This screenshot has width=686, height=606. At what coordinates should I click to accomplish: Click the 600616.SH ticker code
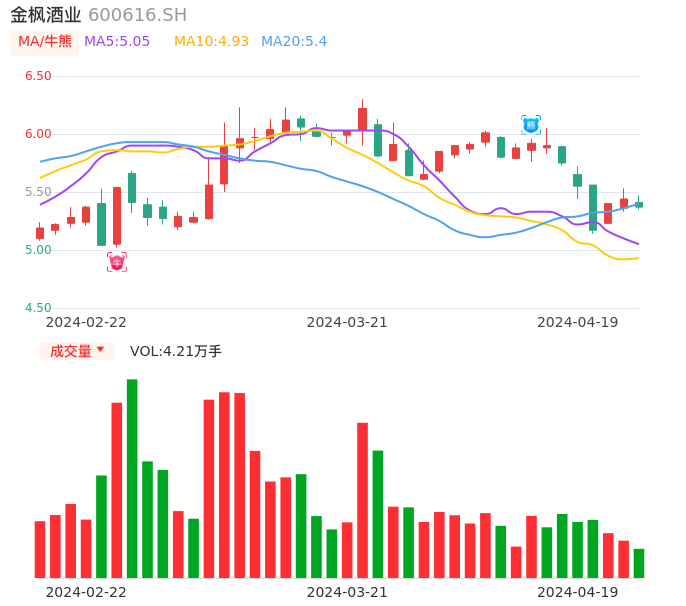point(137,15)
